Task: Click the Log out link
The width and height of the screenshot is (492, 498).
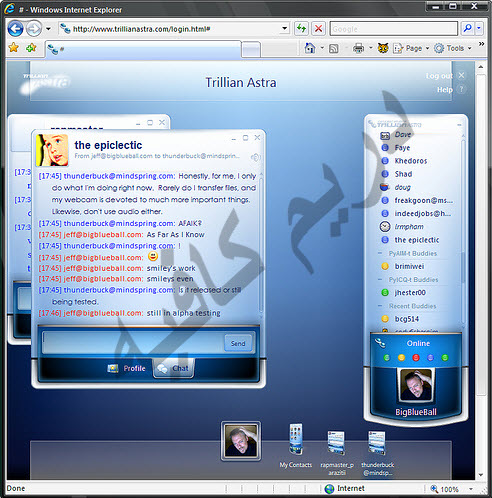Action: pos(439,76)
